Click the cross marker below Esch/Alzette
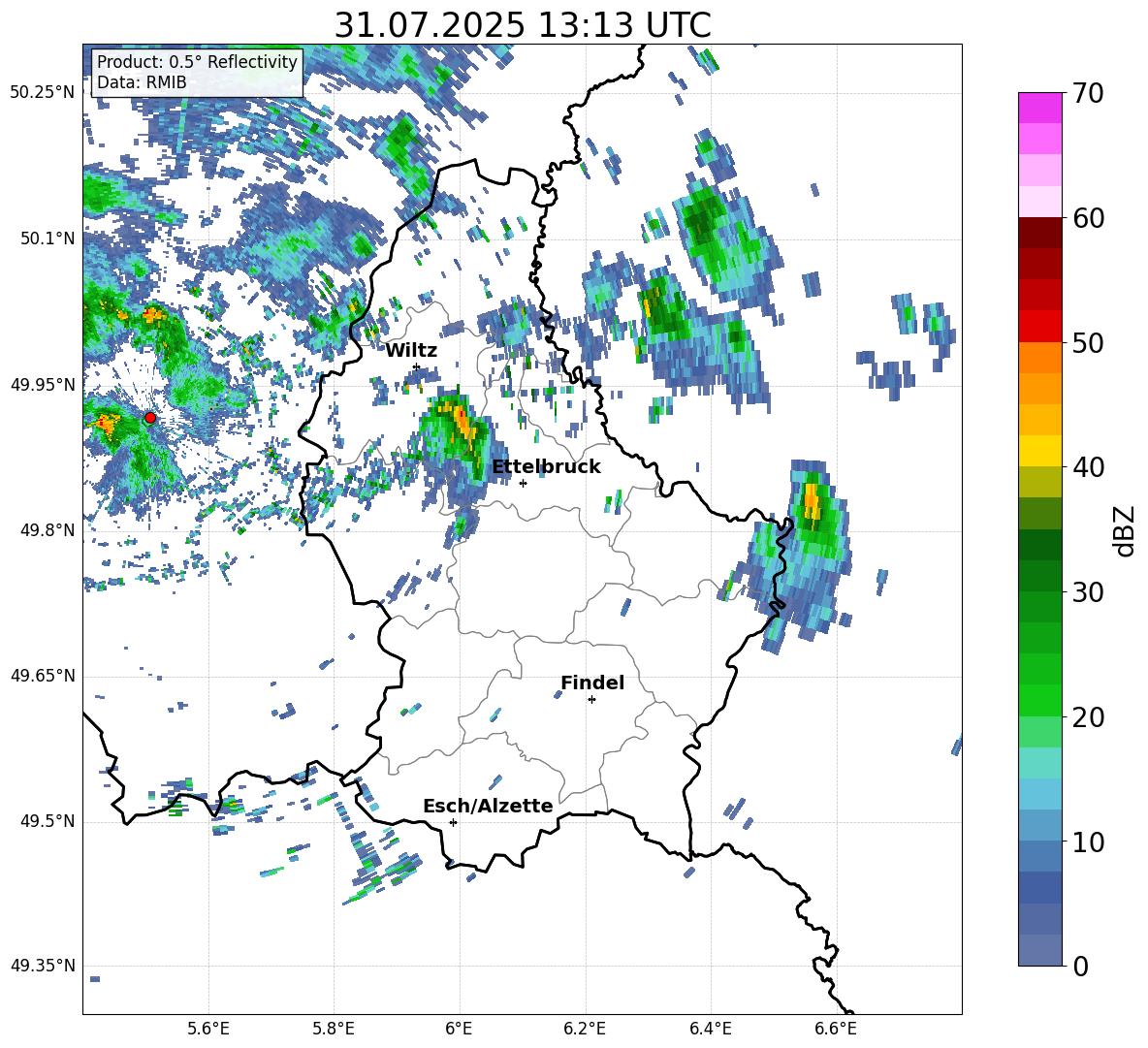The height and width of the screenshot is (1048, 1148). click(x=453, y=822)
